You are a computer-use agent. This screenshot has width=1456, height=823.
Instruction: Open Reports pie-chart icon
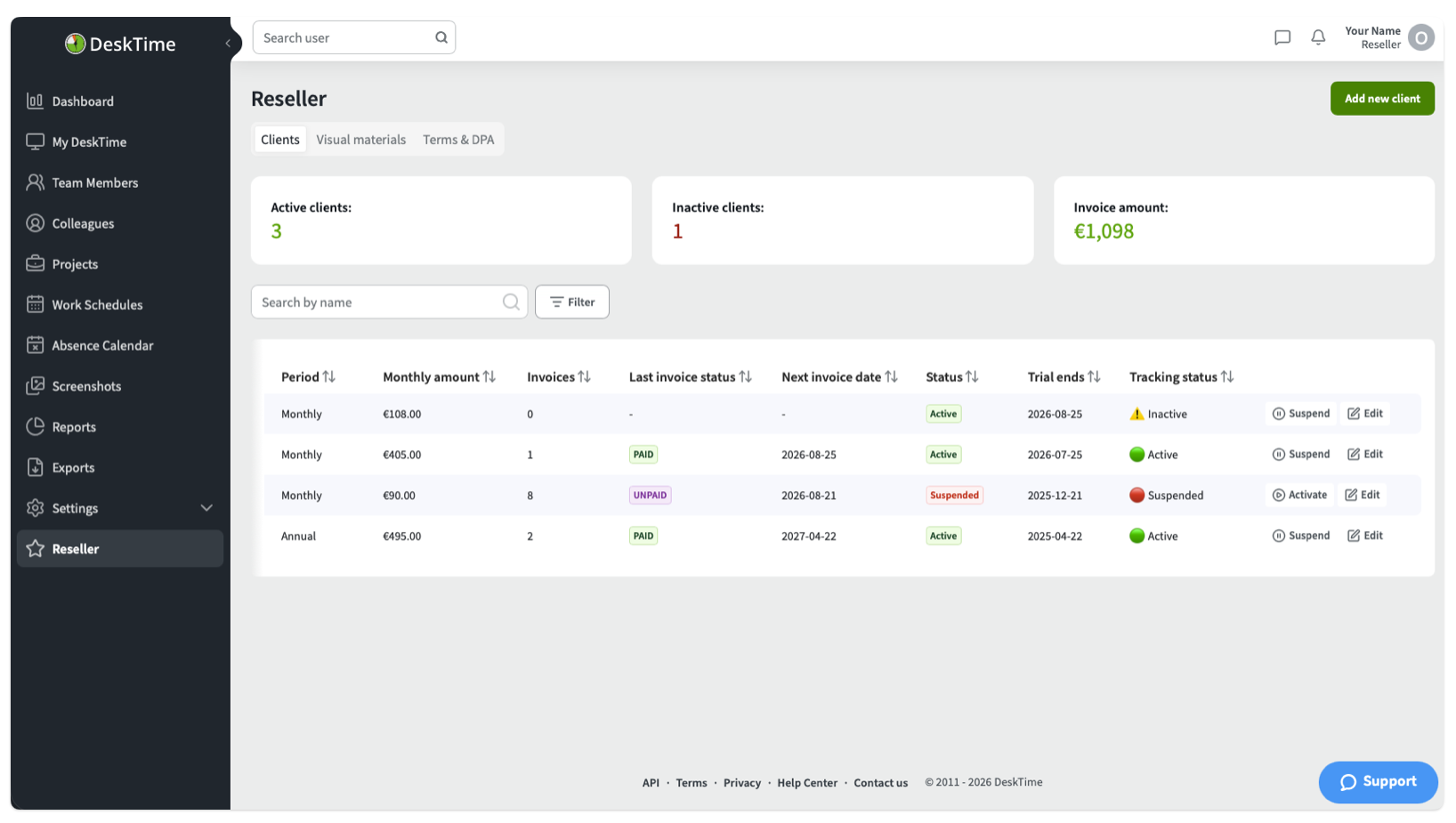(x=35, y=426)
